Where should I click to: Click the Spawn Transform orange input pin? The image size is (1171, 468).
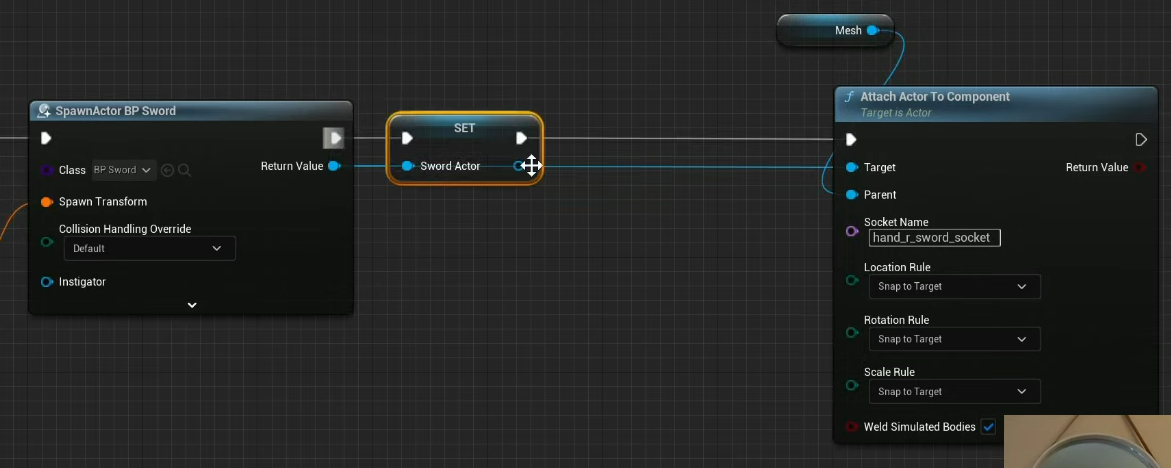click(x=47, y=202)
